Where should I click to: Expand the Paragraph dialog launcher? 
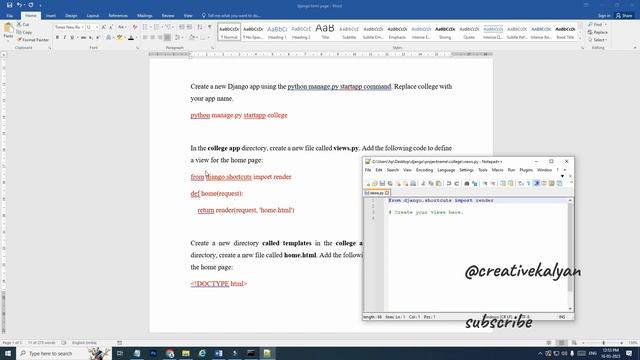(x=212, y=48)
